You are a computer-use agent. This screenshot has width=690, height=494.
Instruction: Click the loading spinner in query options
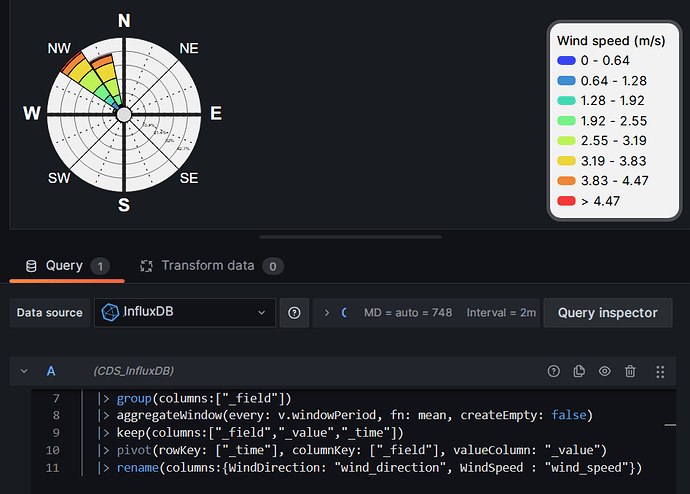pos(344,313)
